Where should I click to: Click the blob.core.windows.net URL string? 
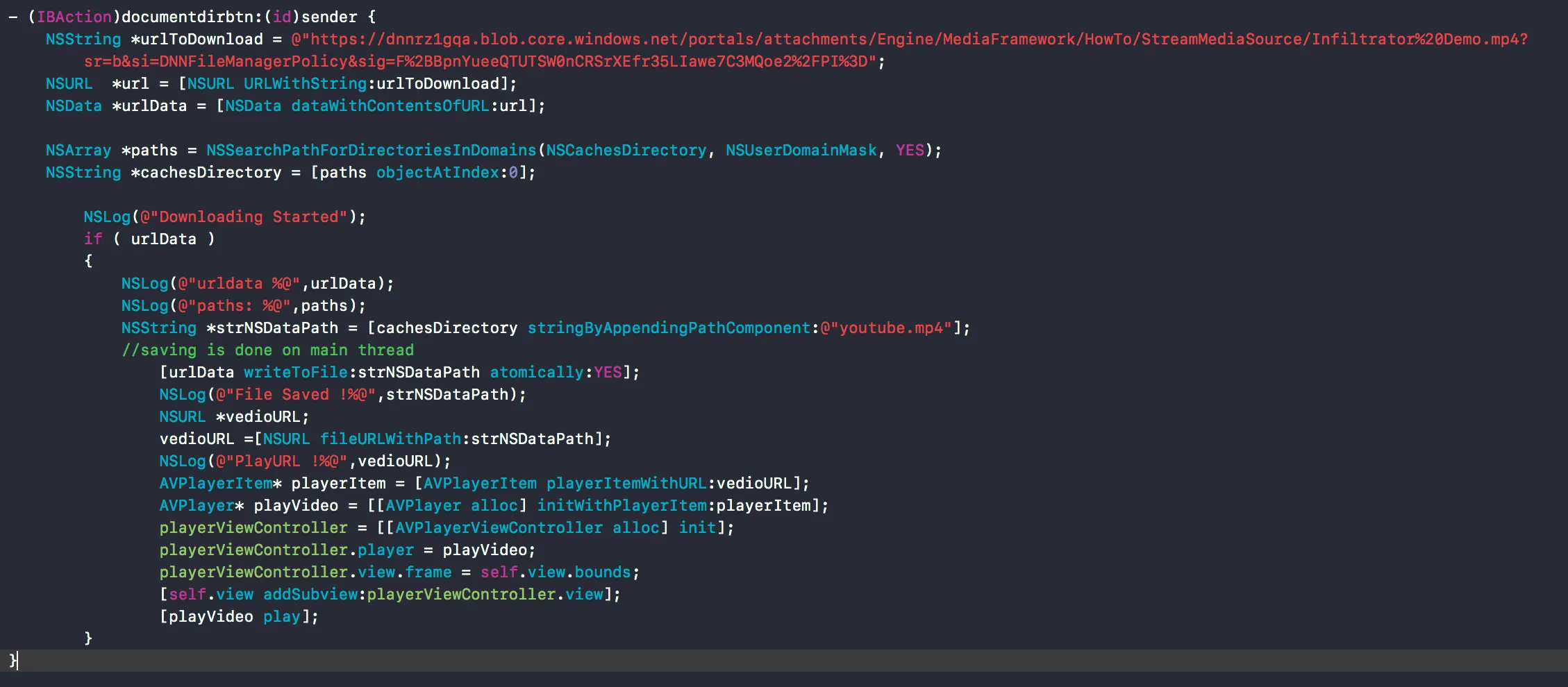point(903,39)
